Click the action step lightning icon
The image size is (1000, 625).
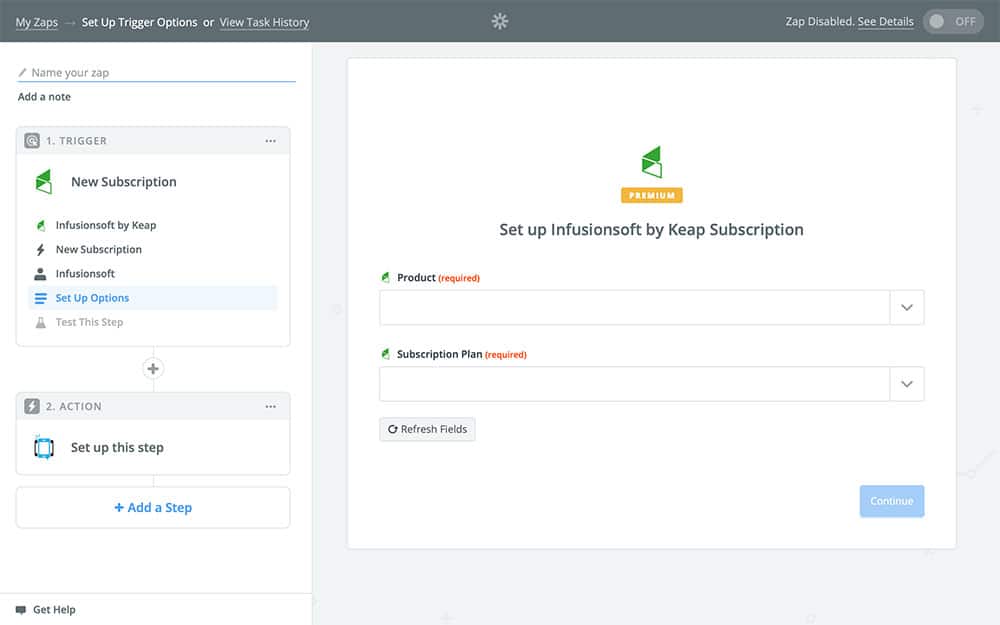[x=32, y=407]
